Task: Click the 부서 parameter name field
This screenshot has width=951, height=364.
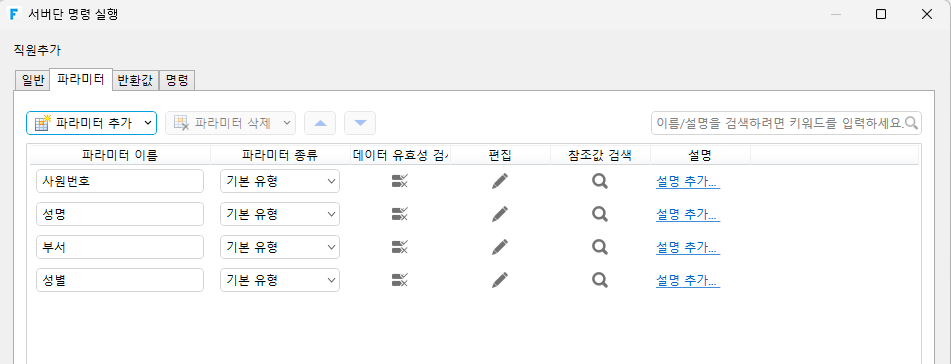Action: (x=120, y=247)
